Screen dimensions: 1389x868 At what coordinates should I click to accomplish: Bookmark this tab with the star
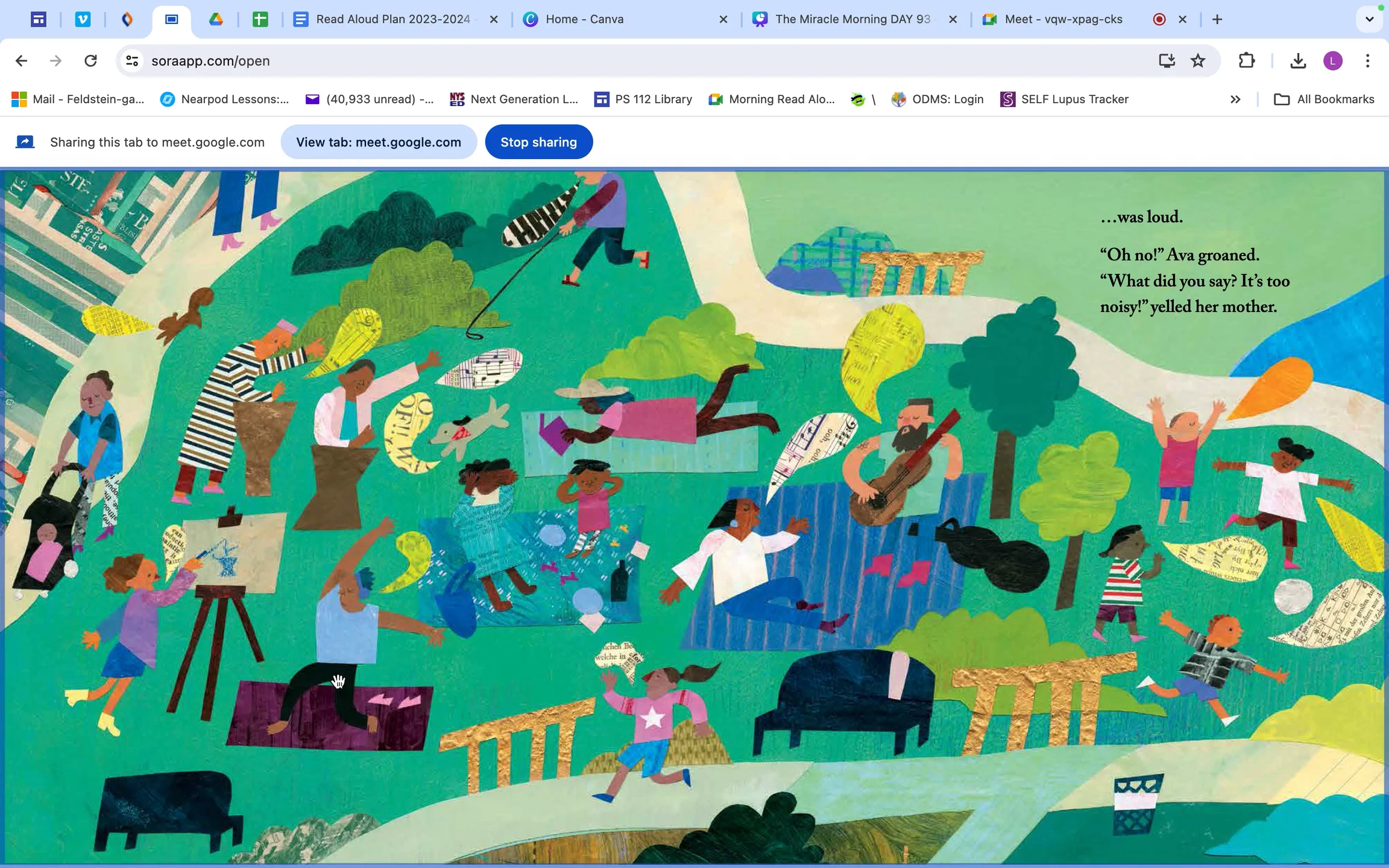click(x=1198, y=61)
